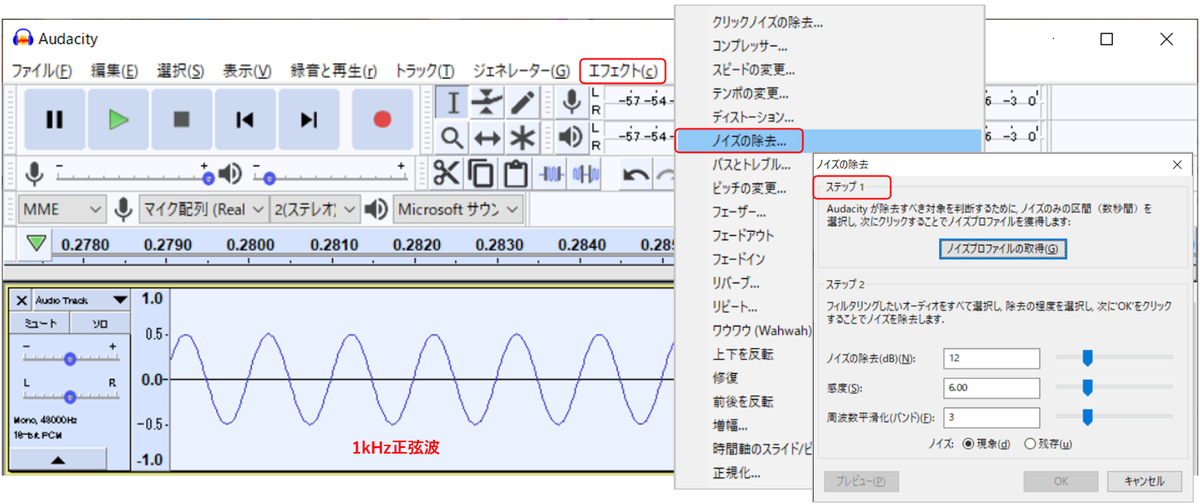Click the playback meter speaker icon
The width and height of the screenshot is (1200, 504).
(571, 137)
